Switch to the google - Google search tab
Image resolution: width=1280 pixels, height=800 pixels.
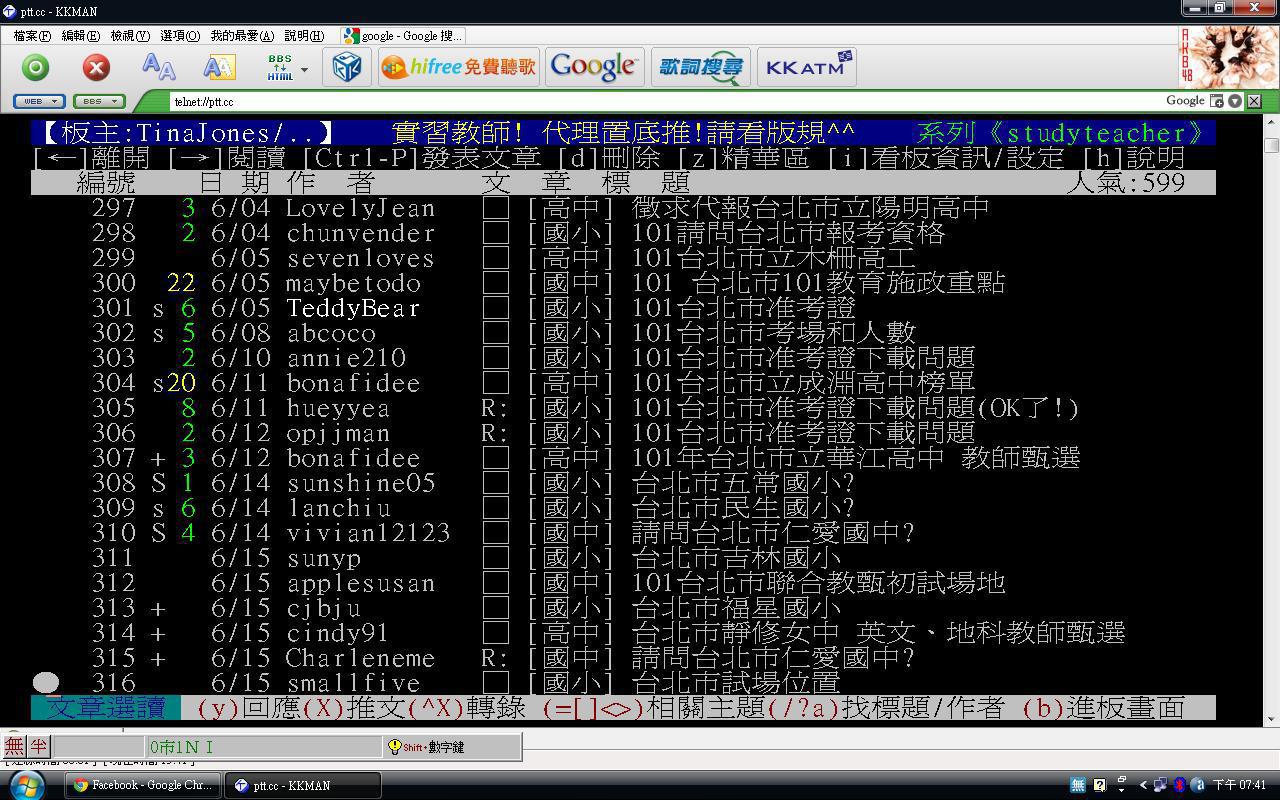402,36
